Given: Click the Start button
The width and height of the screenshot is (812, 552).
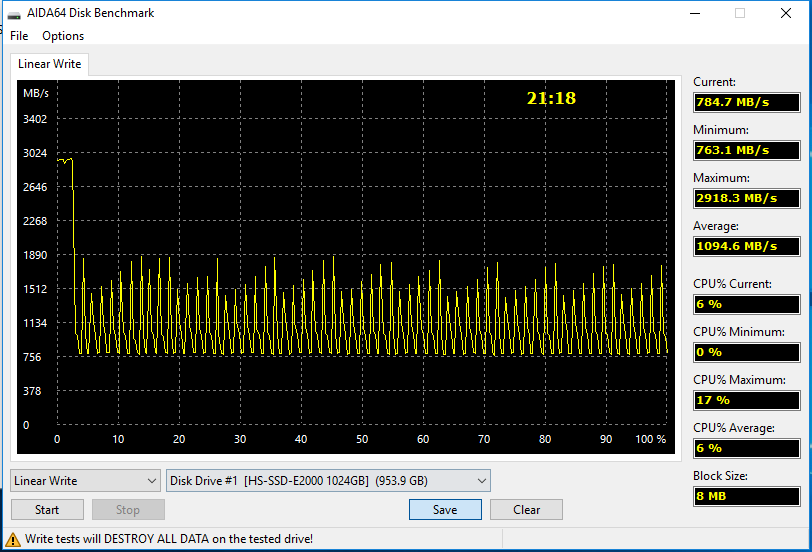Looking at the screenshot, I should [x=47, y=510].
